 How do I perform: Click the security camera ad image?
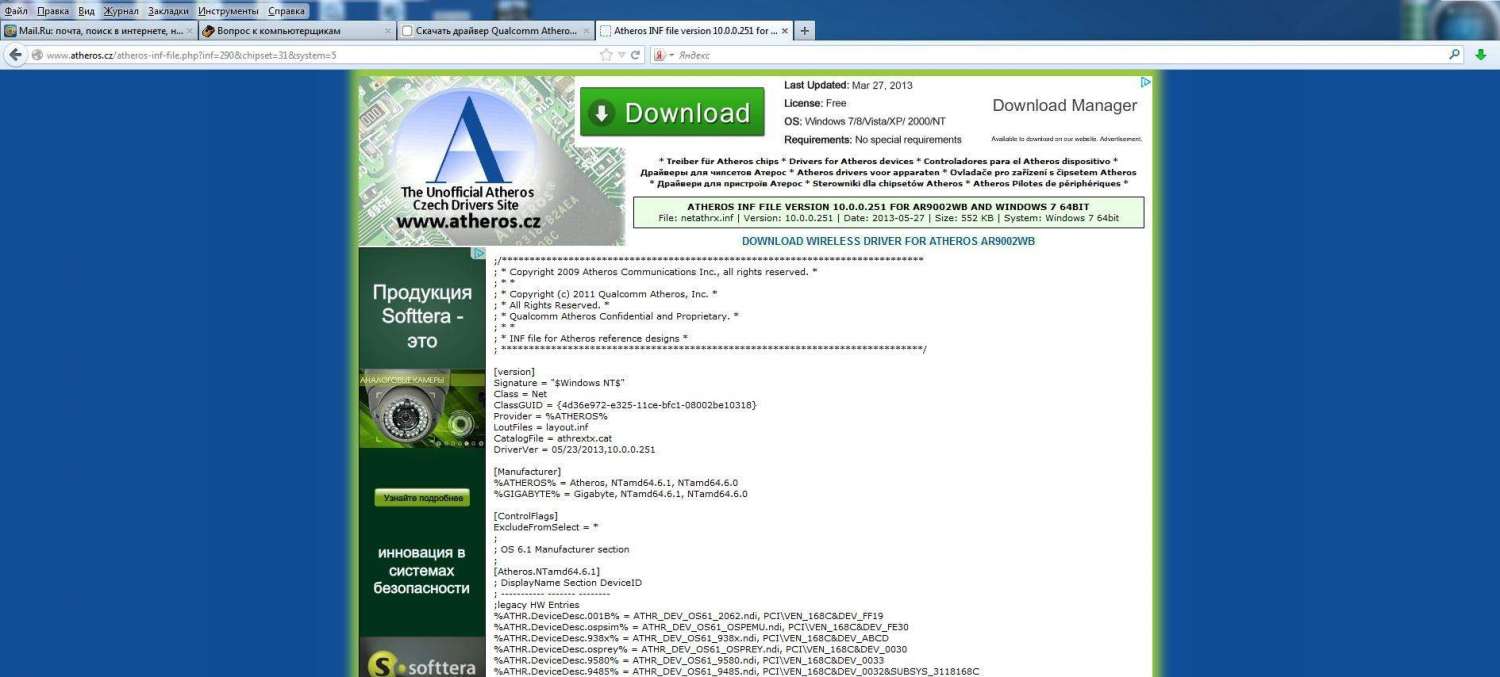[x=421, y=410]
